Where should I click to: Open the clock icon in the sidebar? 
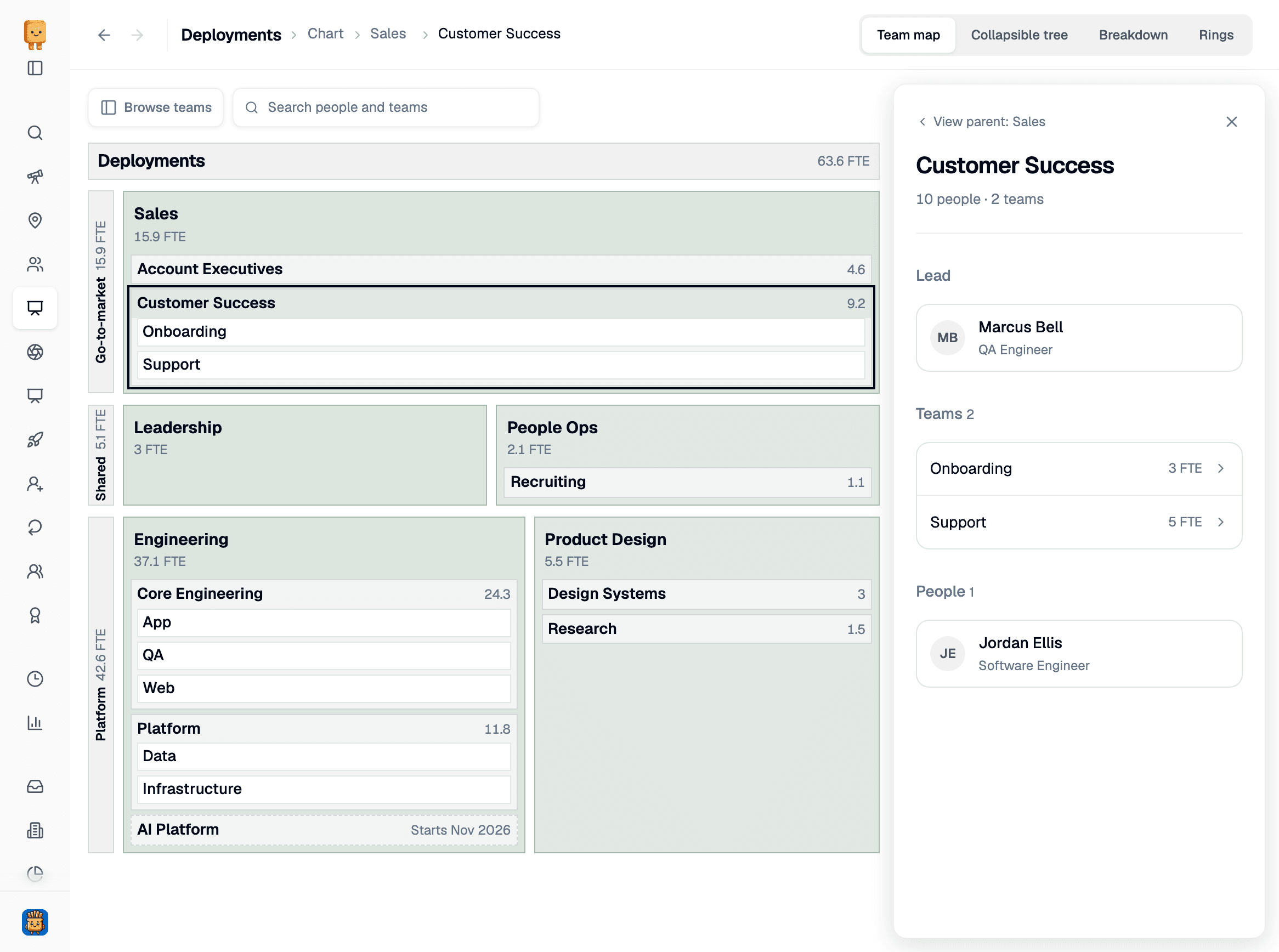click(35, 679)
